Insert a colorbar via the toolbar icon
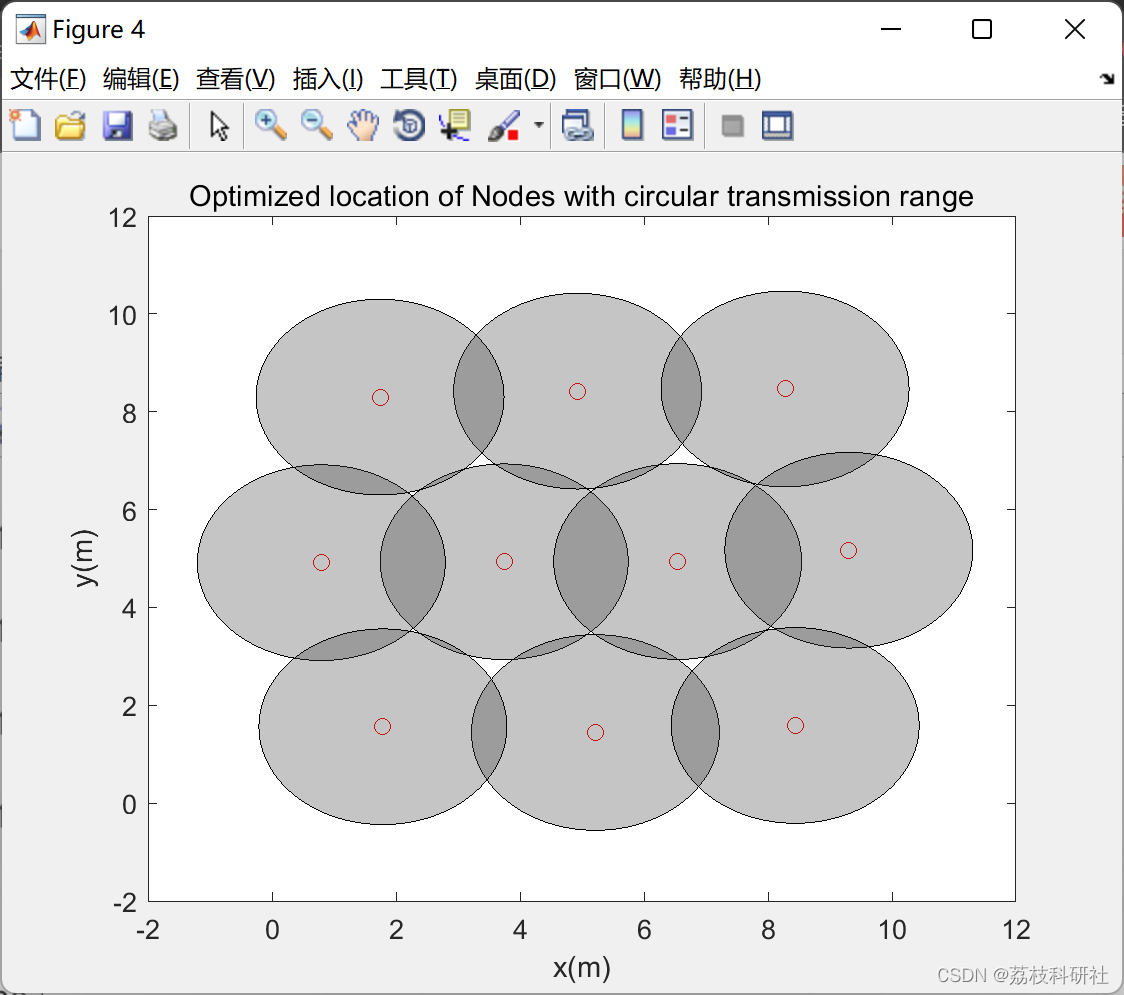1124x995 pixels. tap(632, 125)
